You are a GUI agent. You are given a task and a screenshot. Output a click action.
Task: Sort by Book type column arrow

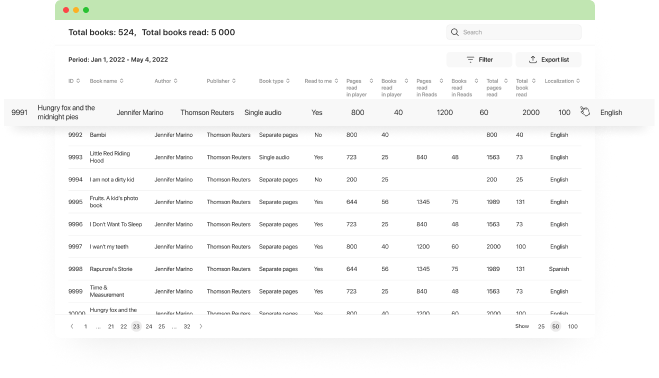(x=288, y=81)
